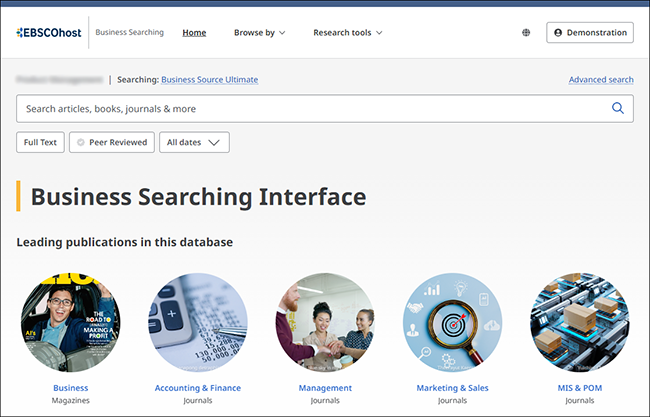
Task: Open Advanced search
Action: (x=601, y=80)
